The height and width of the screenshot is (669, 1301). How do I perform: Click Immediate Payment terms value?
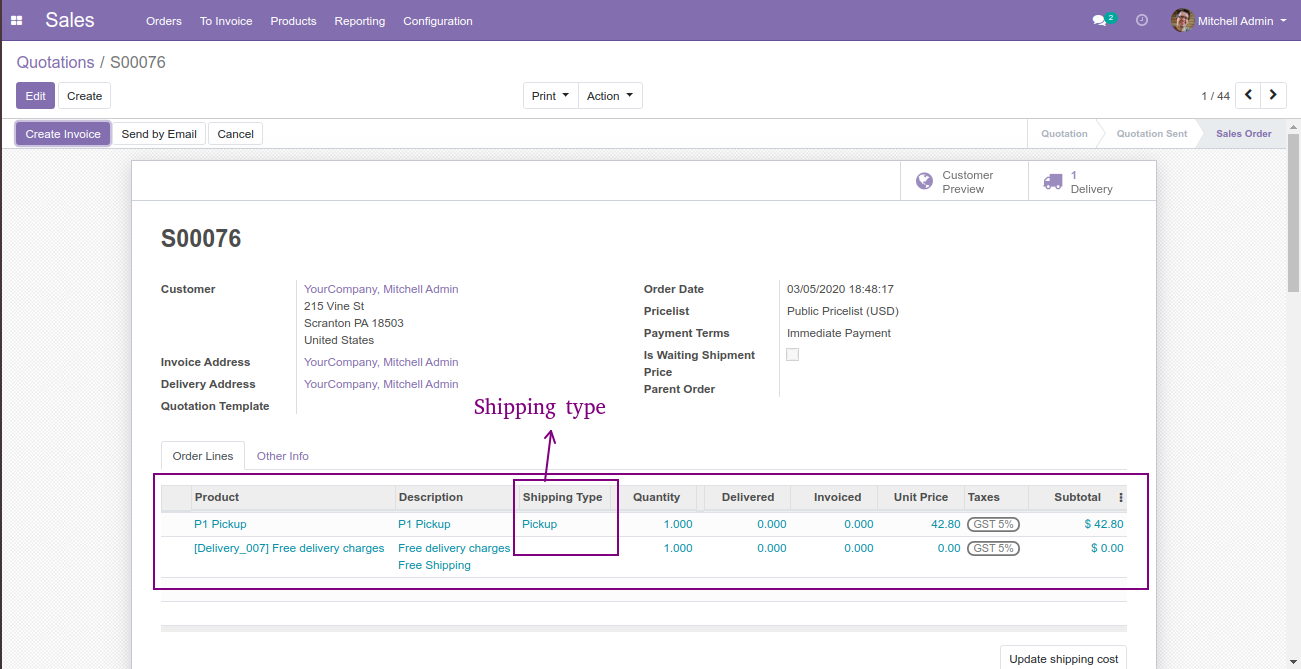click(839, 333)
